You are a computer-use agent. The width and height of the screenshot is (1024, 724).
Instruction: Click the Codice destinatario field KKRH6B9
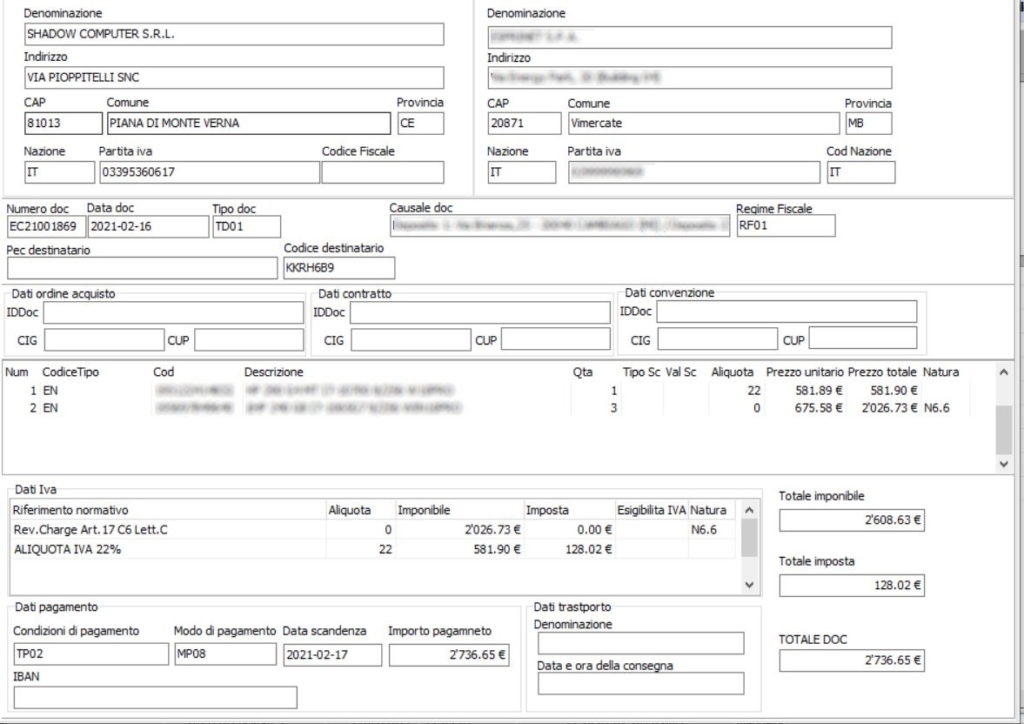click(x=339, y=268)
